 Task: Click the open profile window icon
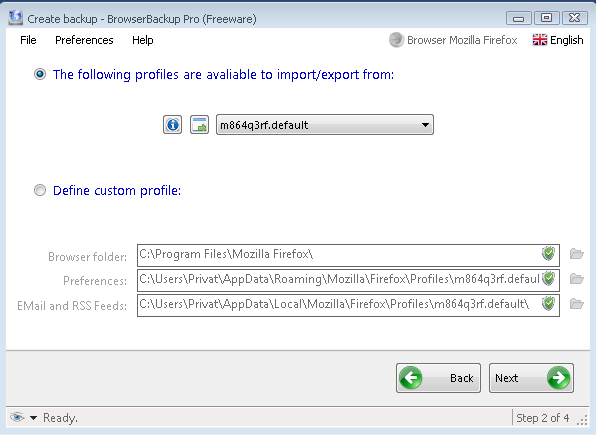[x=199, y=124]
